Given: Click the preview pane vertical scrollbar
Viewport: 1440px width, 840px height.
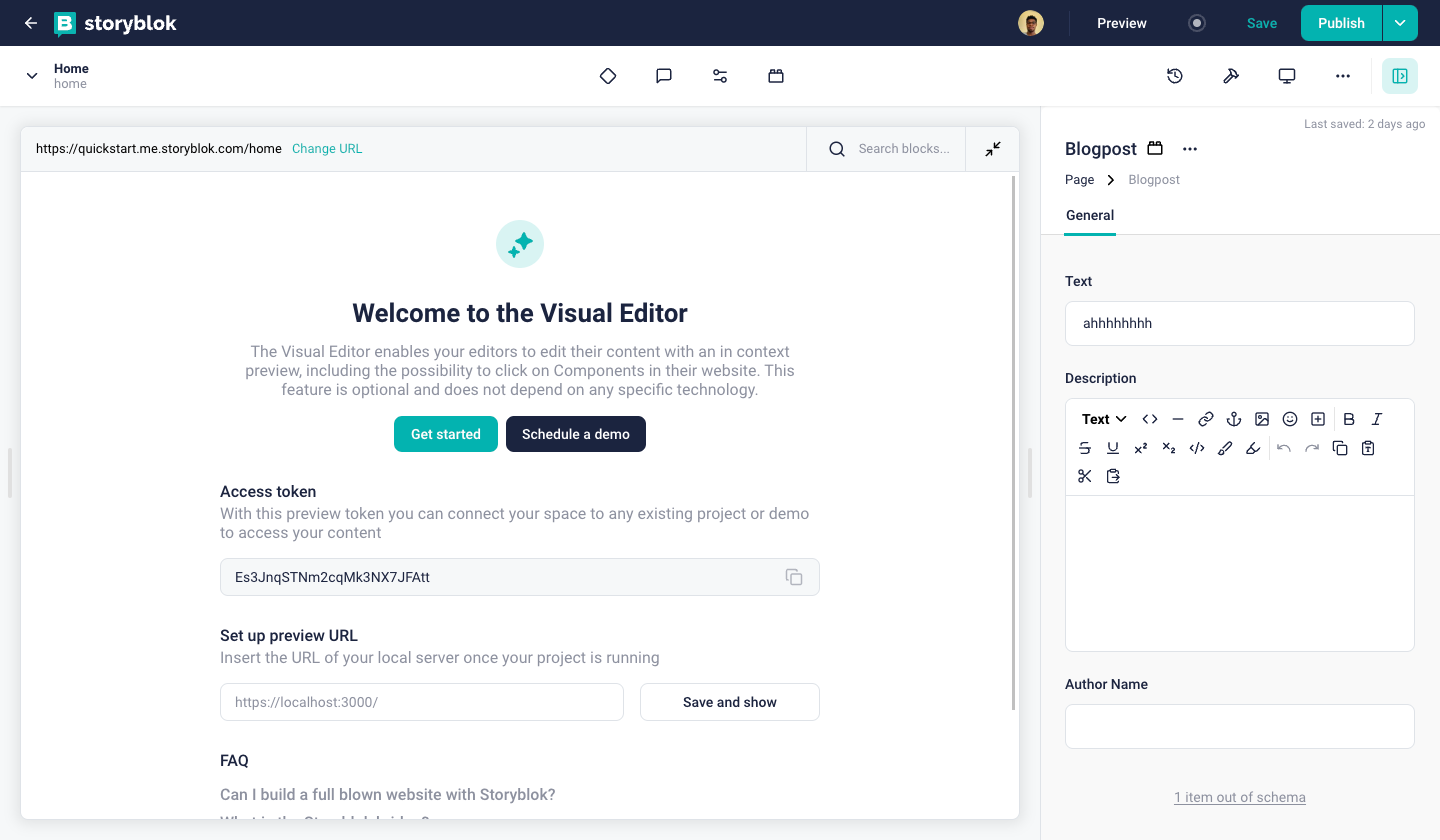Looking at the screenshot, I should (x=1014, y=443).
